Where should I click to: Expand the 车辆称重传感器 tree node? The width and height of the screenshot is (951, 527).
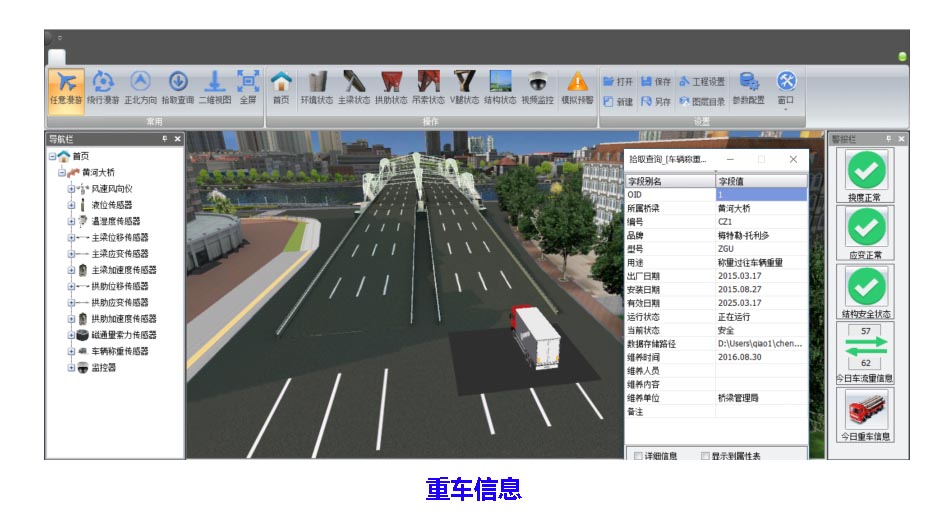click(x=71, y=351)
